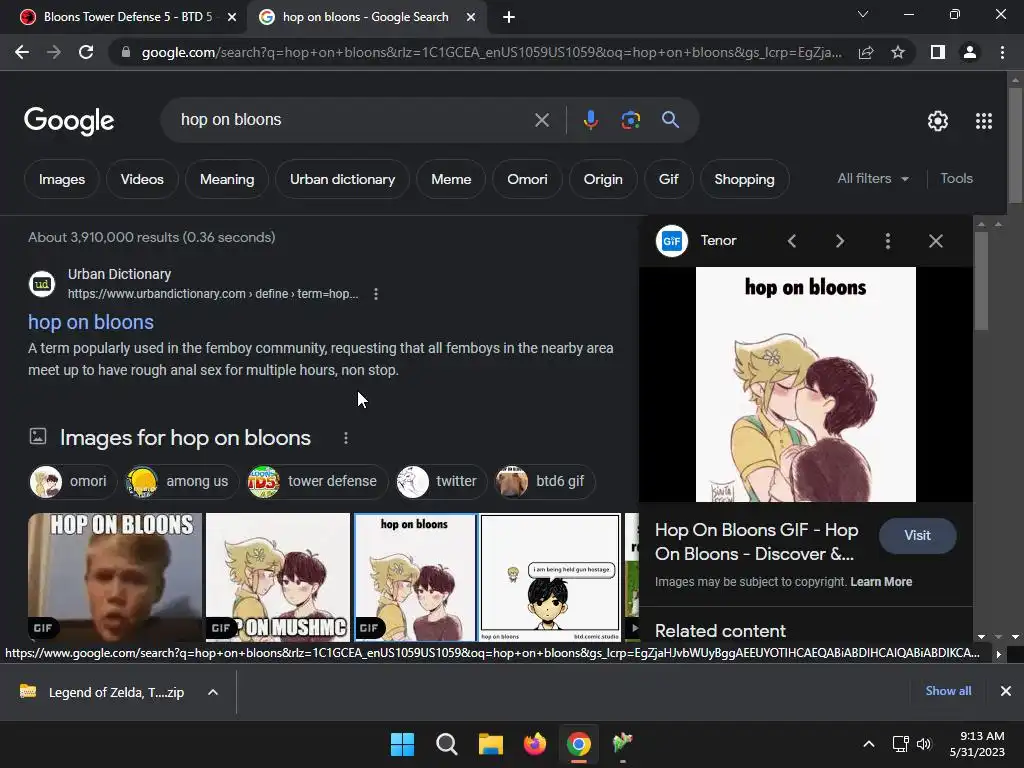Open the held gun hostage comic thumbnail
The height and width of the screenshot is (768, 1024).
click(x=551, y=577)
